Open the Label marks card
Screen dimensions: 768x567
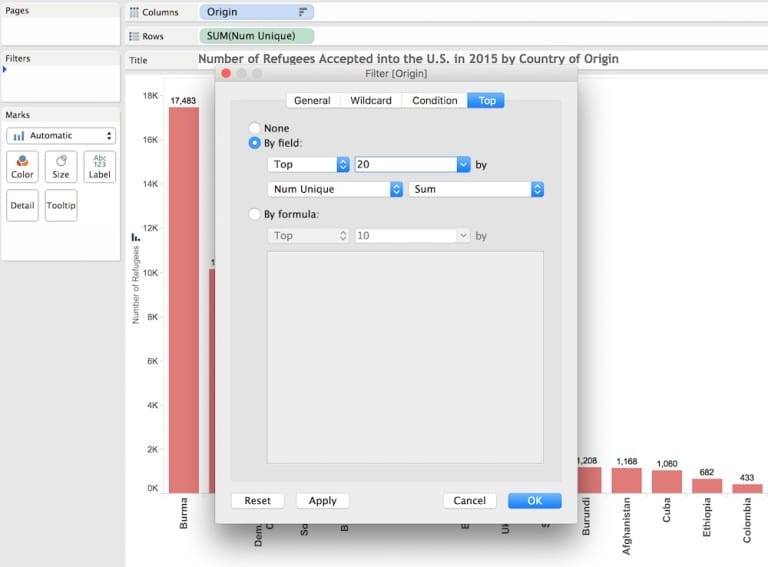[99, 166]
